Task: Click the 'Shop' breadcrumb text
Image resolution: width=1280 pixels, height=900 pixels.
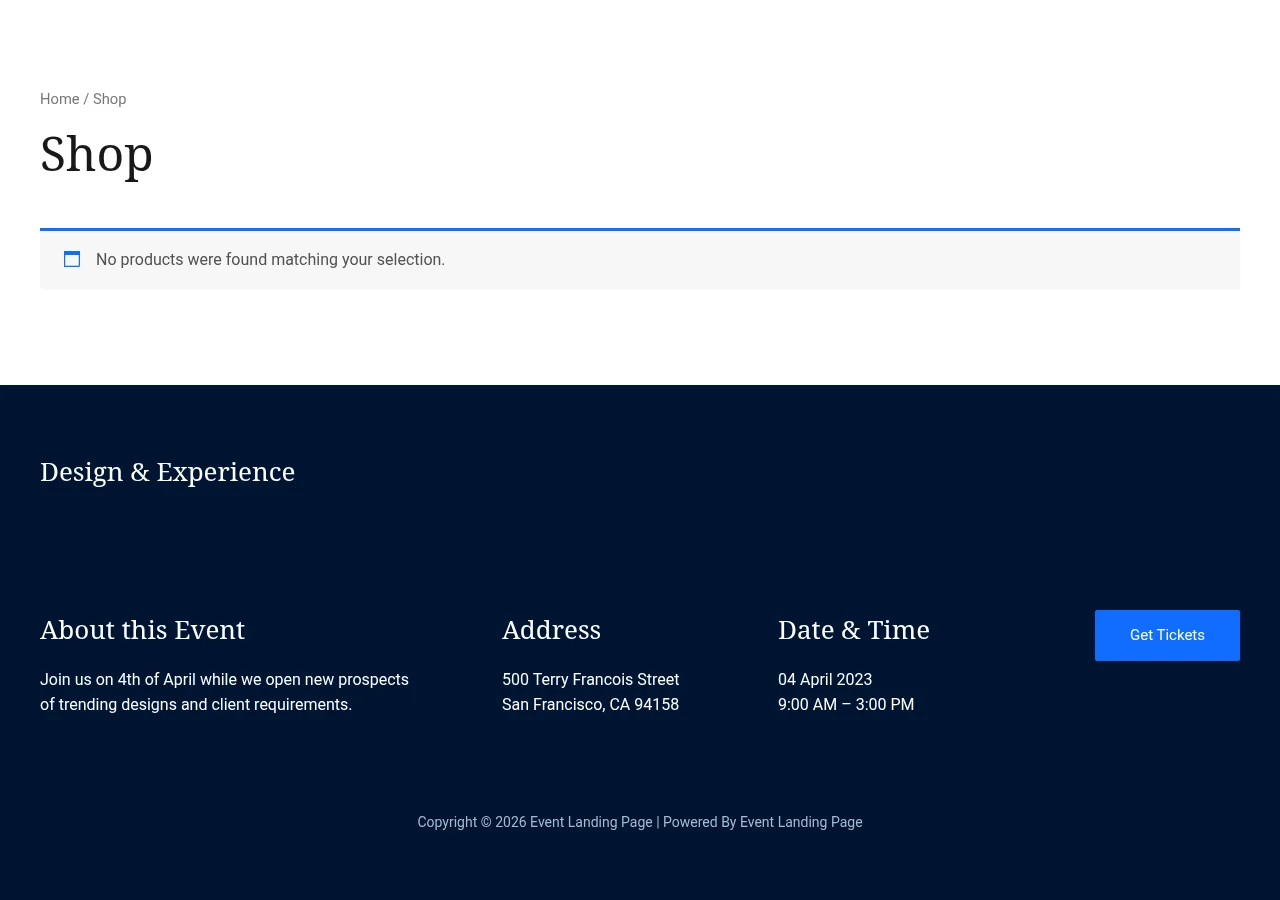Action: [110, 99]
